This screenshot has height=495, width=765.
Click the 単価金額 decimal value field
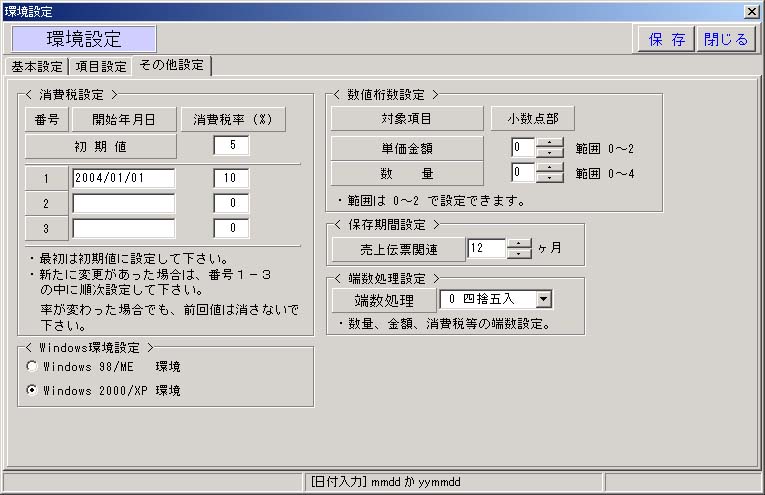click(x=523, y=147)
